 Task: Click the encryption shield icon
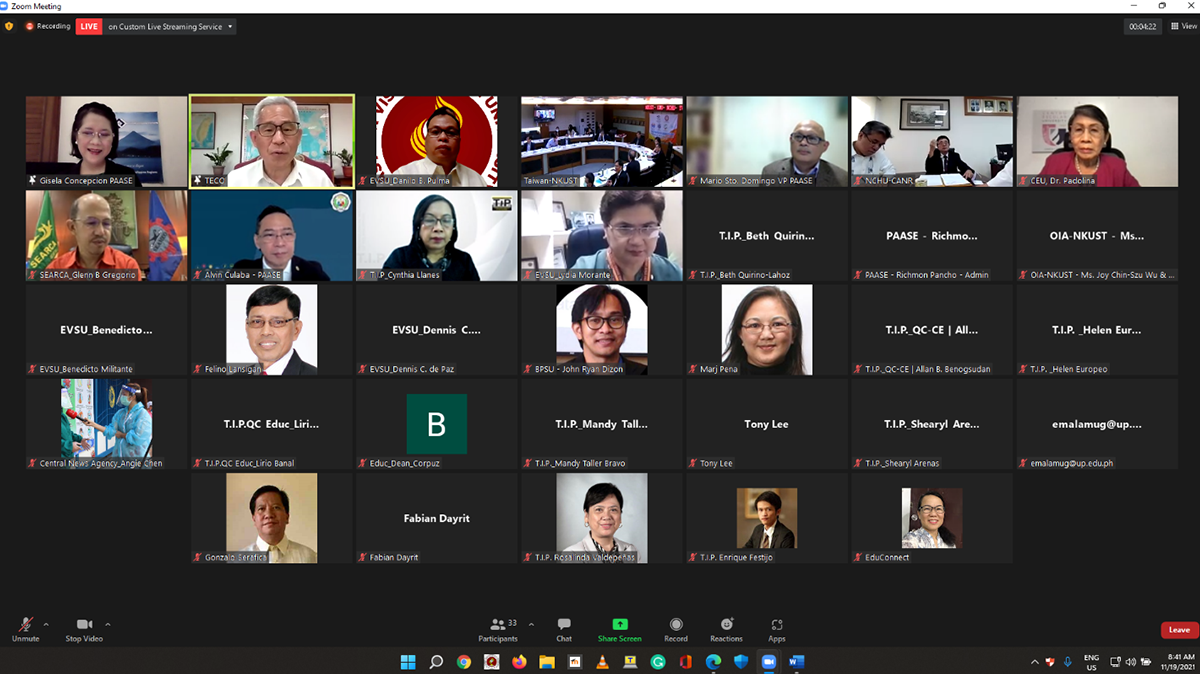coord(10,26)
